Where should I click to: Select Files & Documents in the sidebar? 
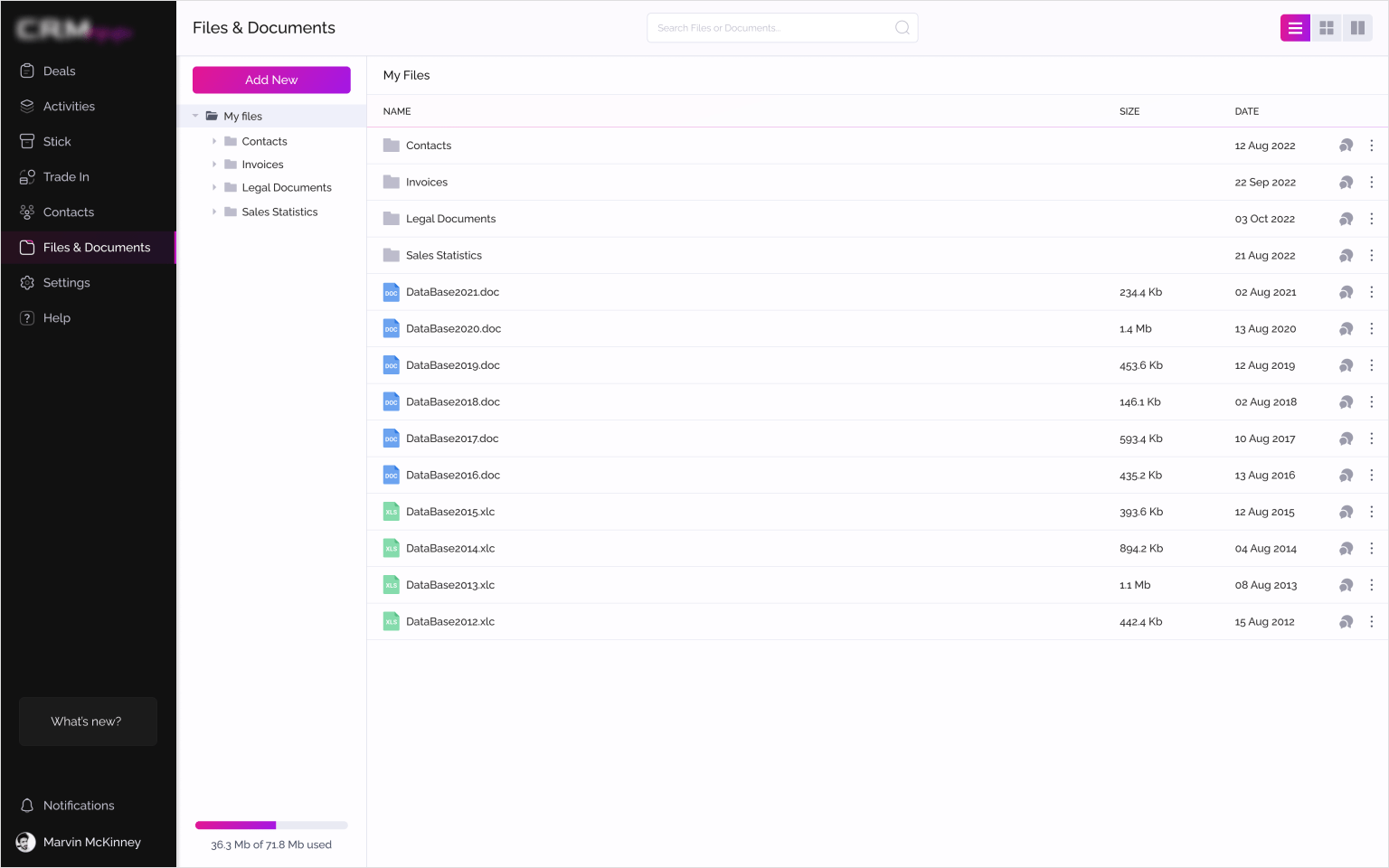[88, 247]
